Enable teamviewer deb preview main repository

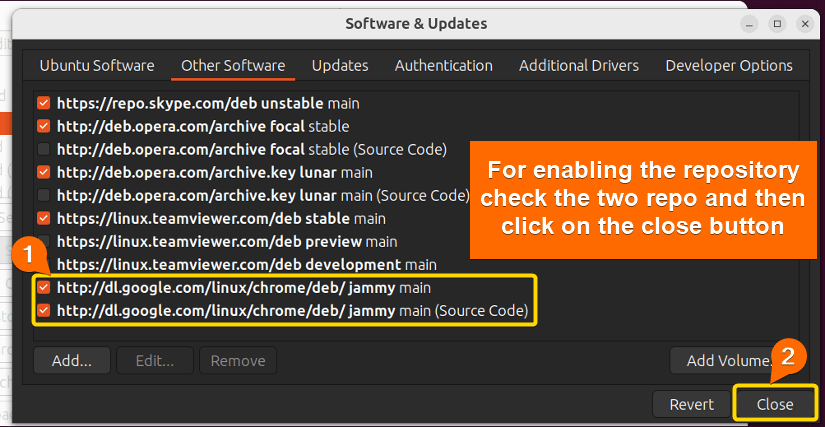pos(44,241)
